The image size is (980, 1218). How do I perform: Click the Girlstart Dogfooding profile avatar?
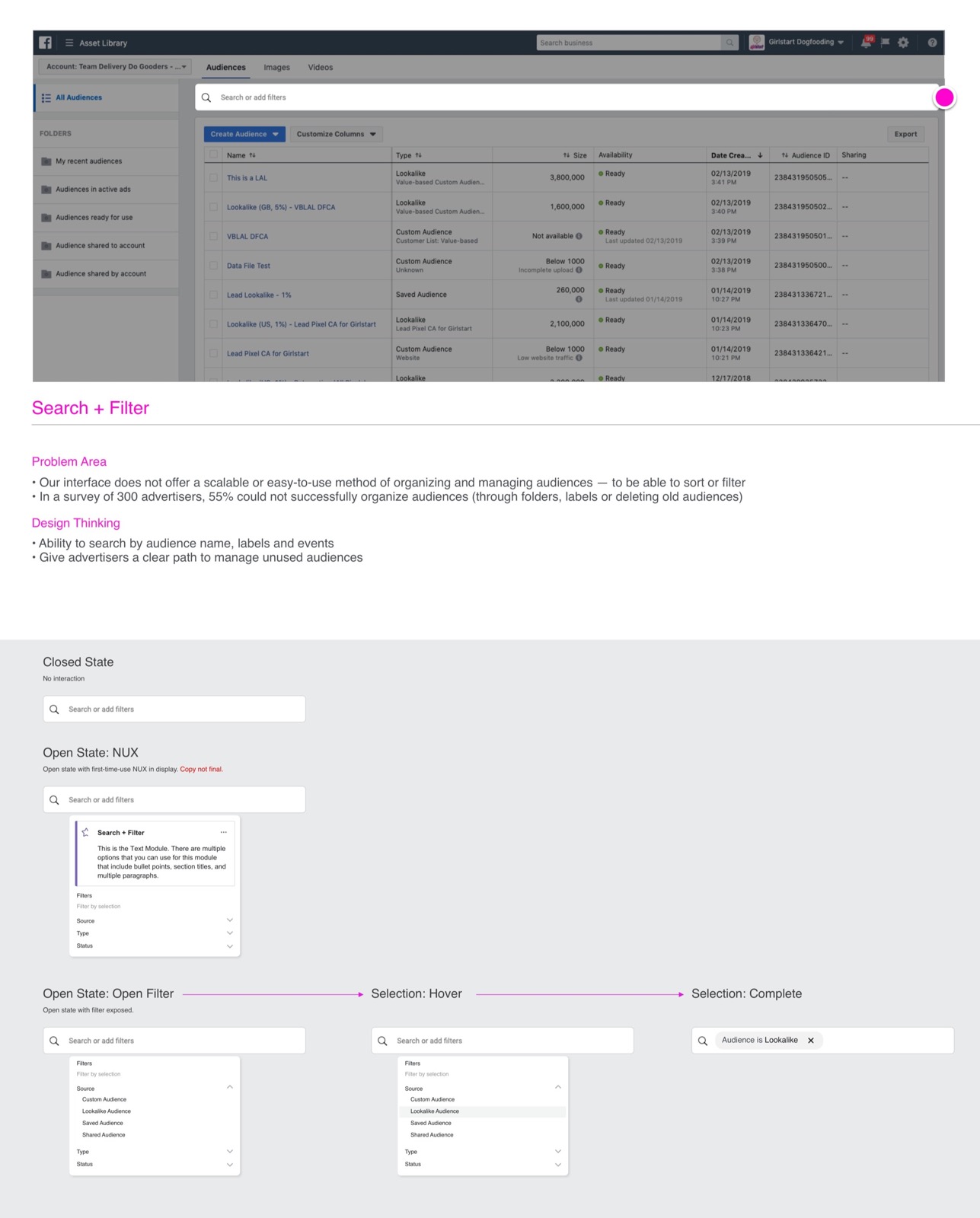[757, 43]
